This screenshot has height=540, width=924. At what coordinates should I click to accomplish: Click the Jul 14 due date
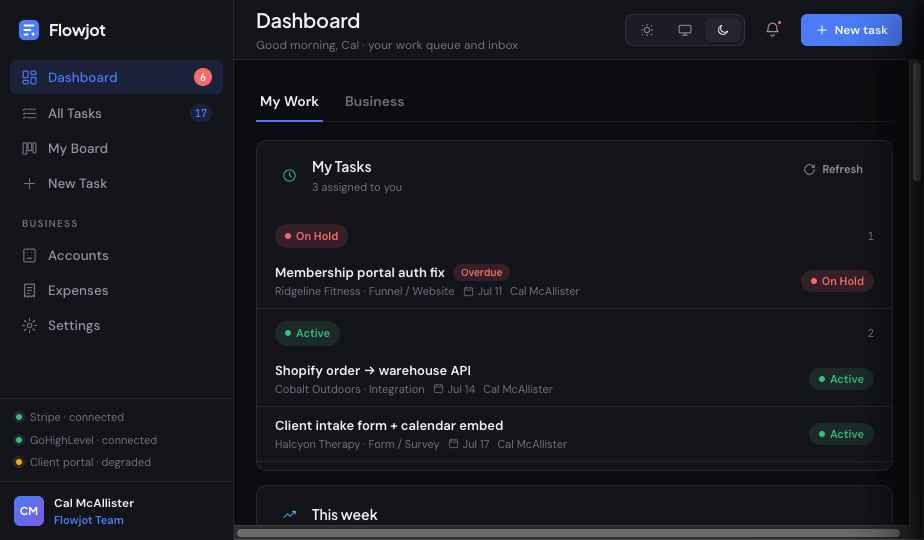[x=454, y=389]
